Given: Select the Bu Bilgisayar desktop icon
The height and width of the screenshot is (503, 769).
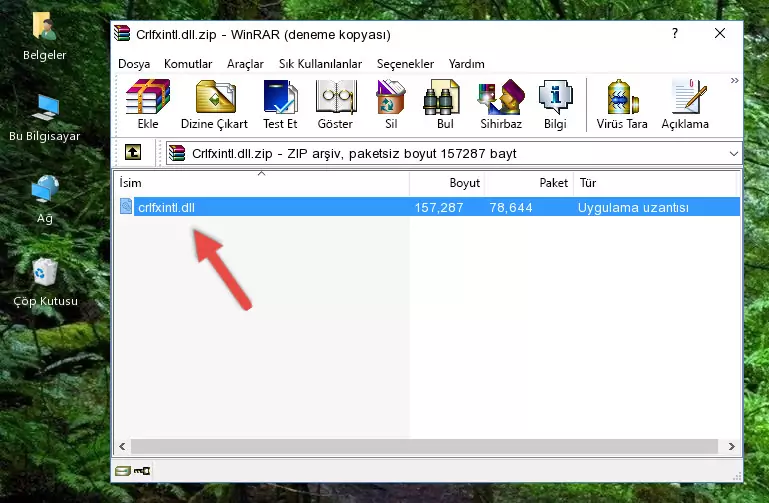Looking at the screenshot, I should (x=44, y=118).
